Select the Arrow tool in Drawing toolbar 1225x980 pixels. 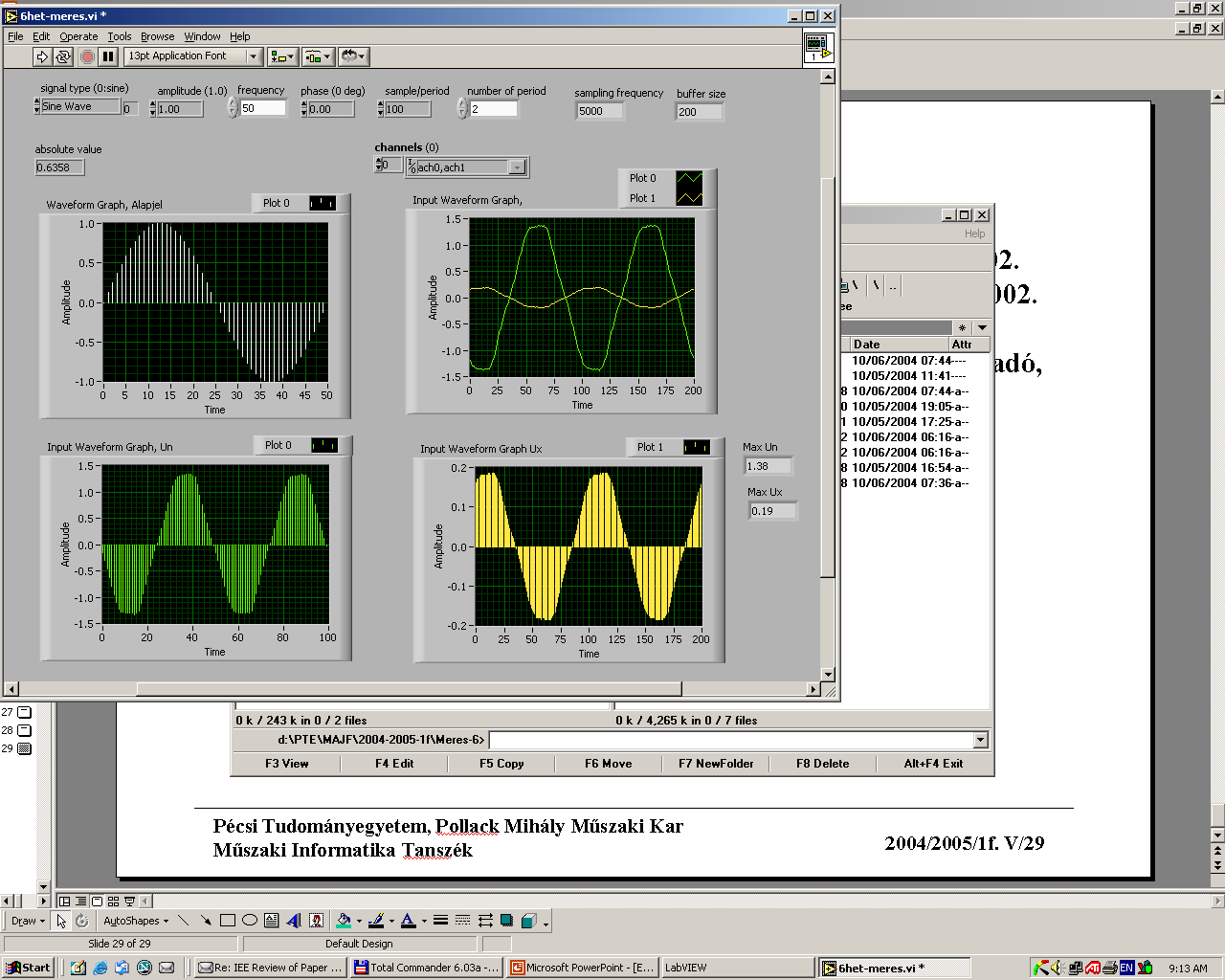(206, 921)
